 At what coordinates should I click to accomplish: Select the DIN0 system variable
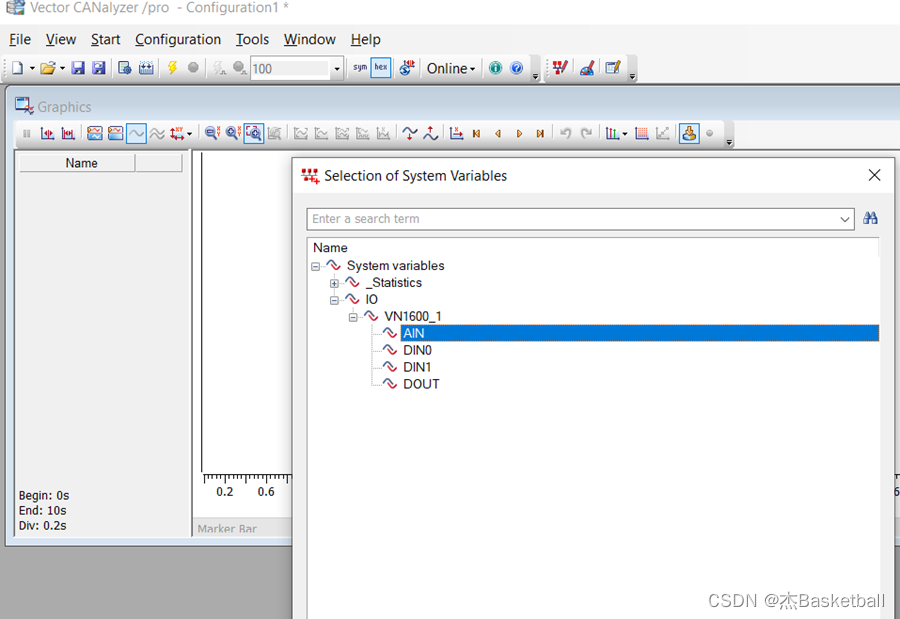(x=417, y=350)
